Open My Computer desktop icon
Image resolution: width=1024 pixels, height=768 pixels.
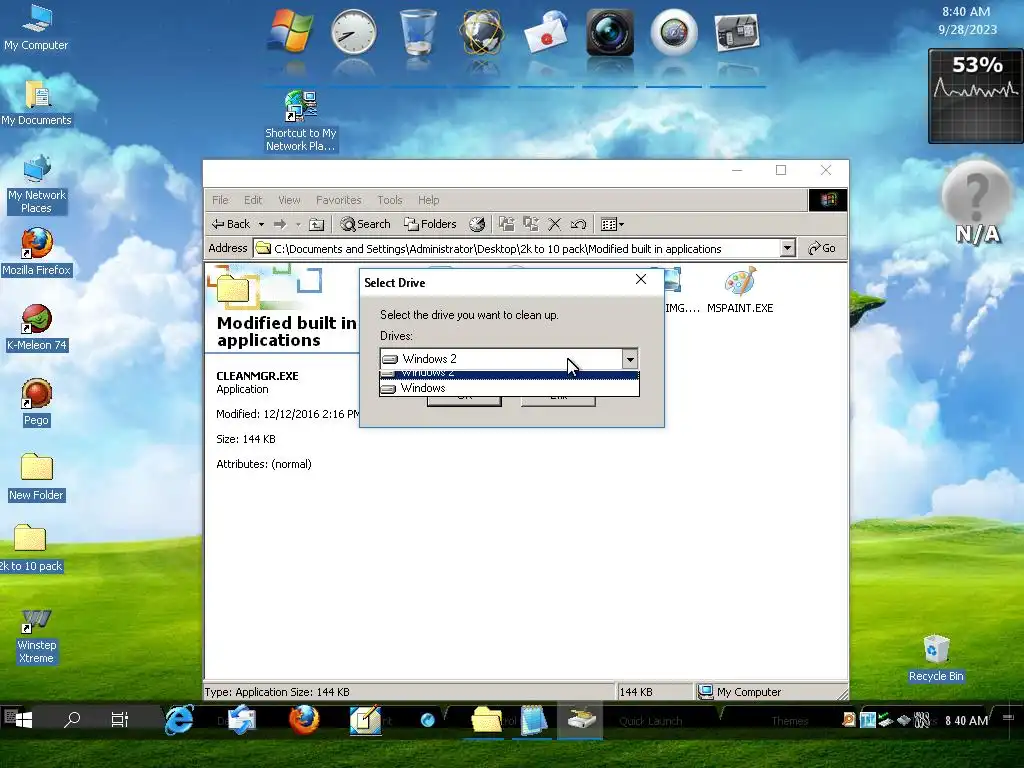36,28
